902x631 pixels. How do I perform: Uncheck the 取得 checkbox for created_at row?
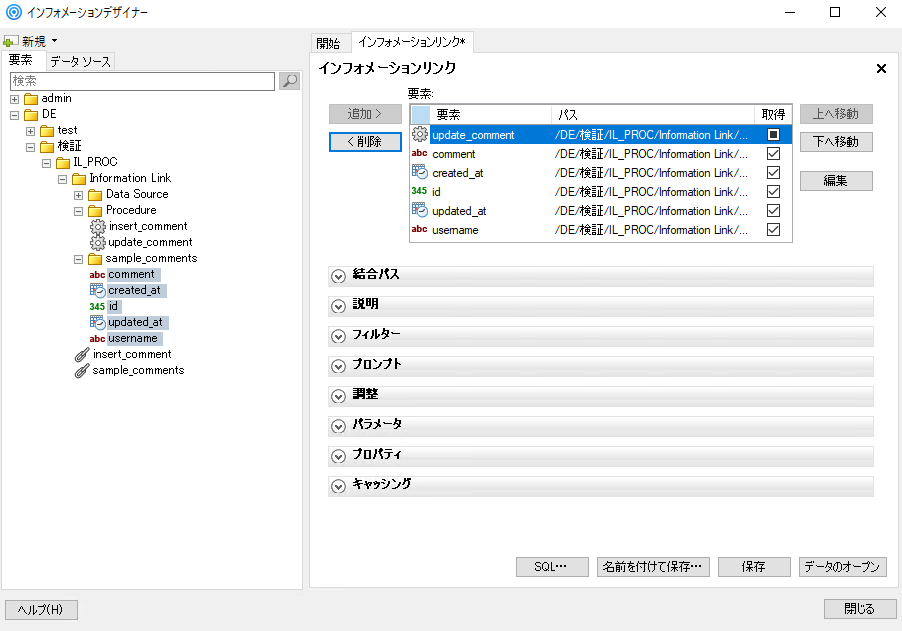tap(773, 173)
